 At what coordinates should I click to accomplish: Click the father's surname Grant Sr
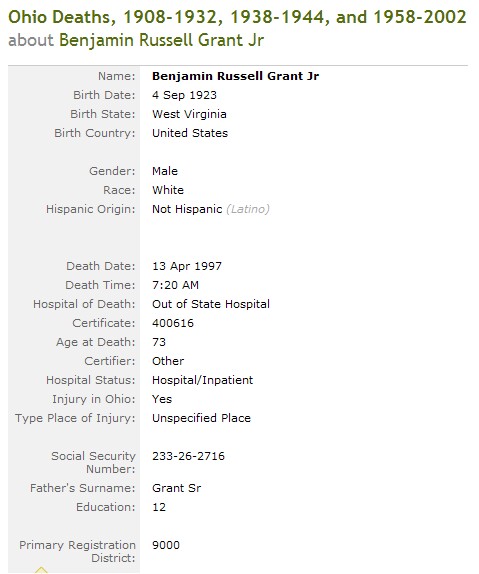177,488
